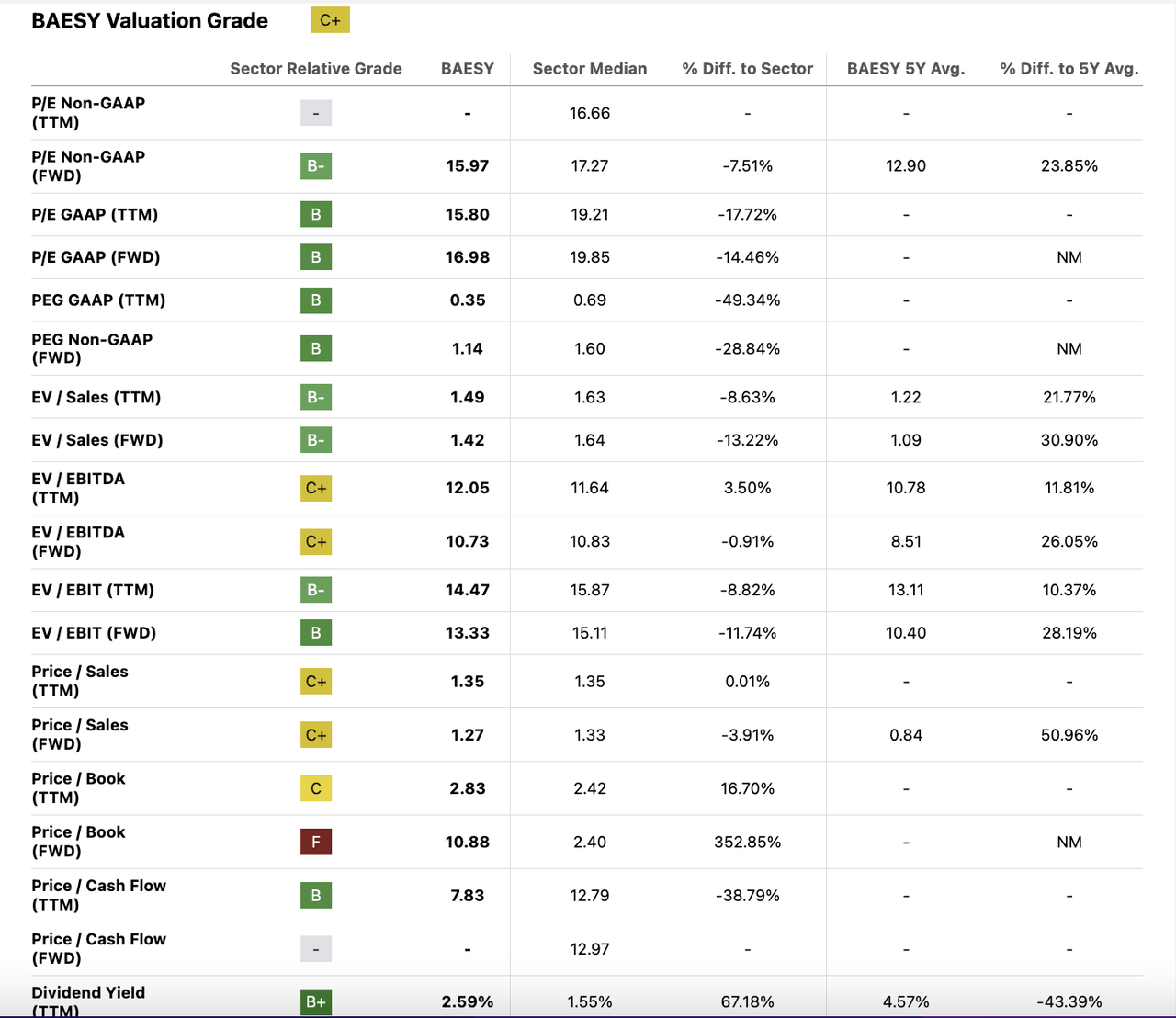
Task: Click the Sector Relative Grade column header
Action: pos(316,69)
